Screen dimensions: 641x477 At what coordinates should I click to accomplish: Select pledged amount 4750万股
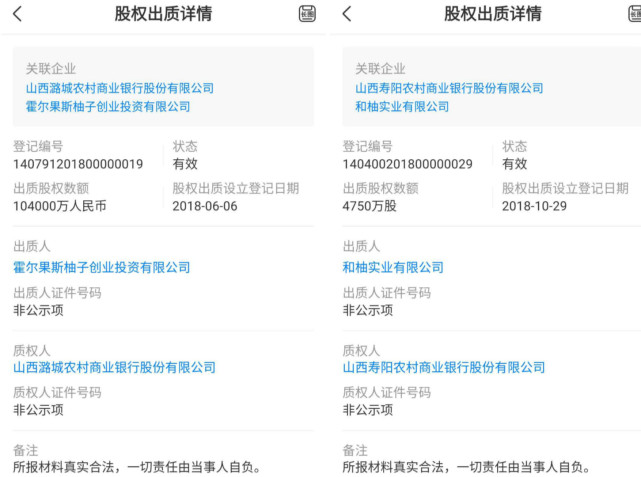pyautogui.click(x=370, y=206)
